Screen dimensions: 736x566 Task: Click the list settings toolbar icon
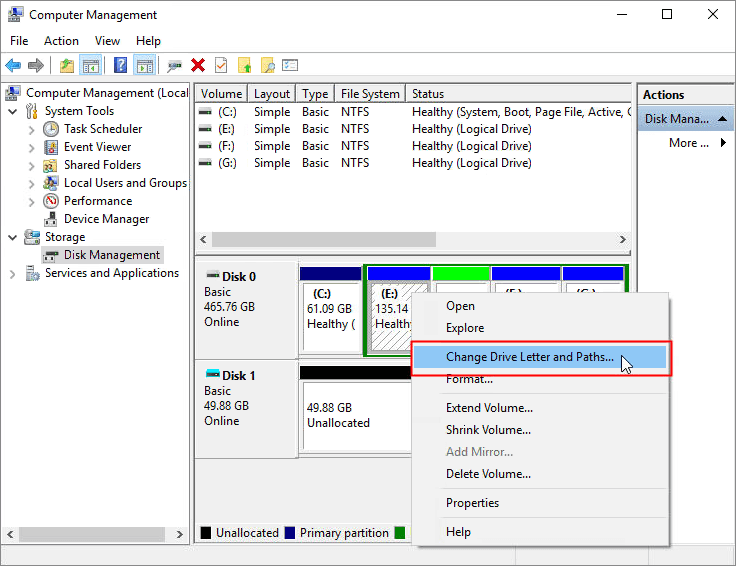click(x=290, y=65)
